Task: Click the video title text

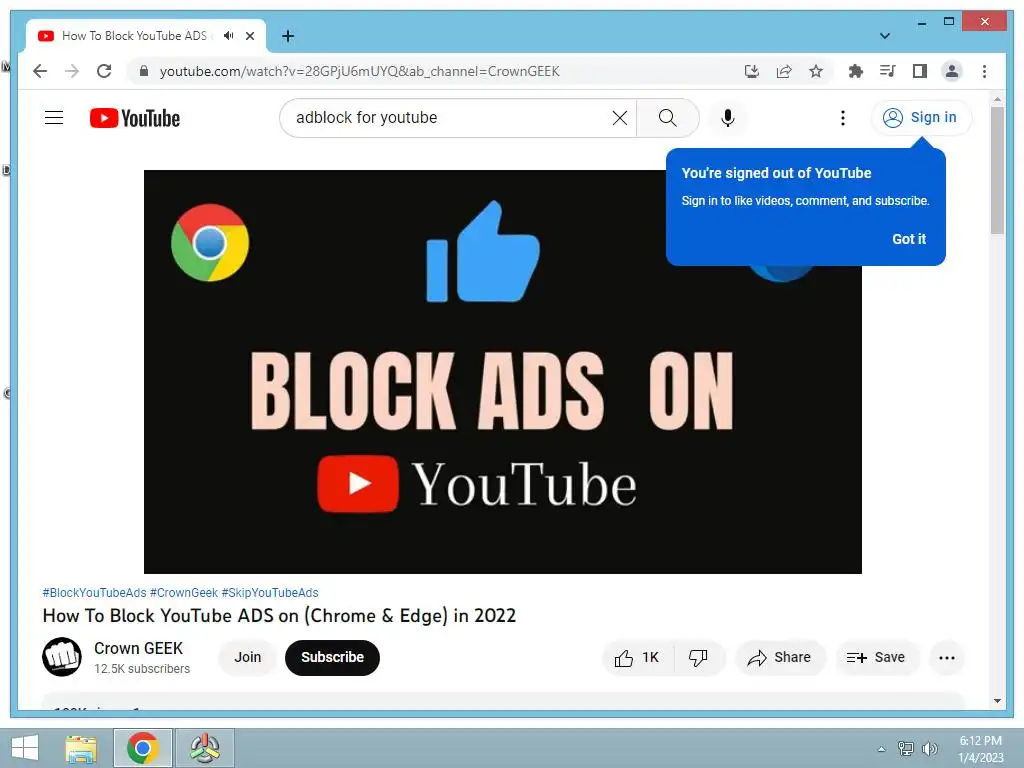Action: click(279, 616)
